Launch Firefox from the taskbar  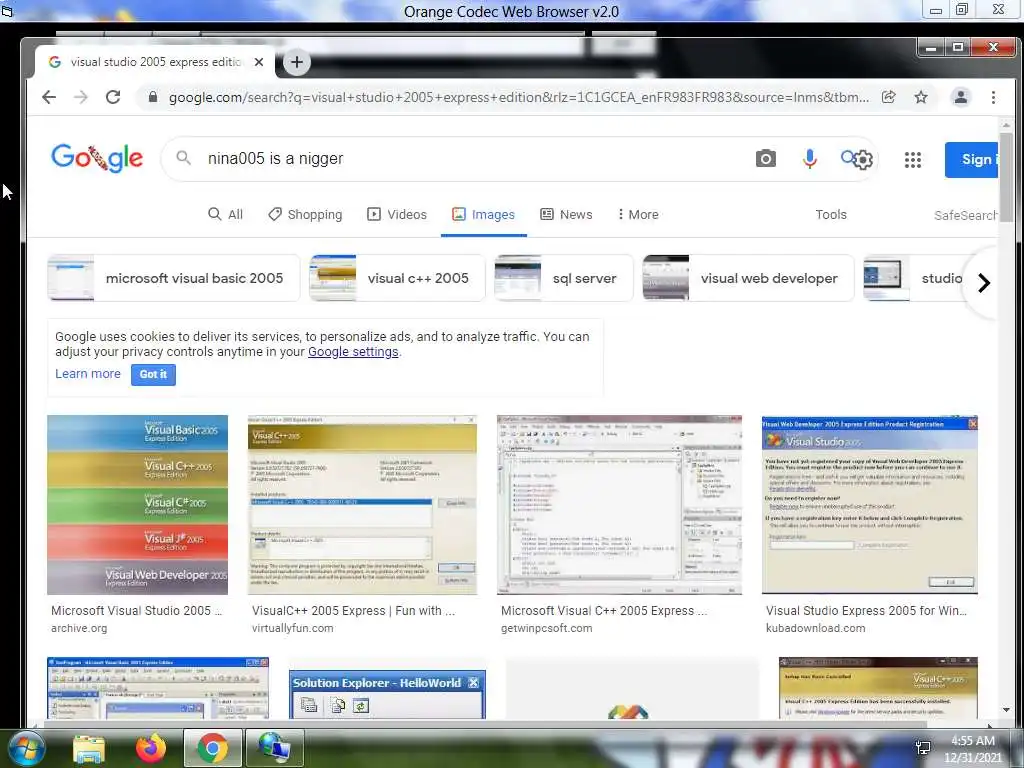click(x=151, y=748)
